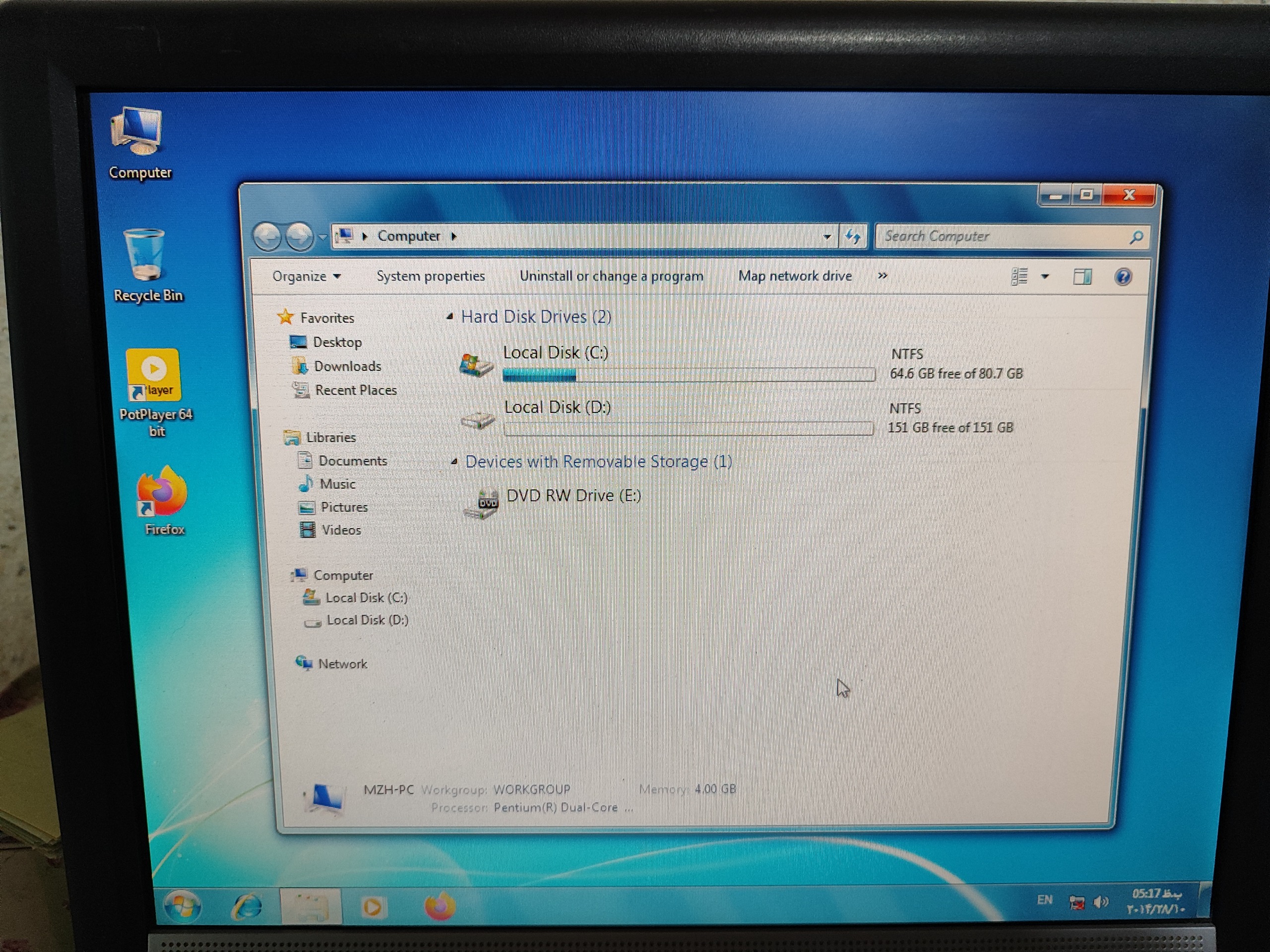Click the Favorites label in navigation pane

click(327, 318)
